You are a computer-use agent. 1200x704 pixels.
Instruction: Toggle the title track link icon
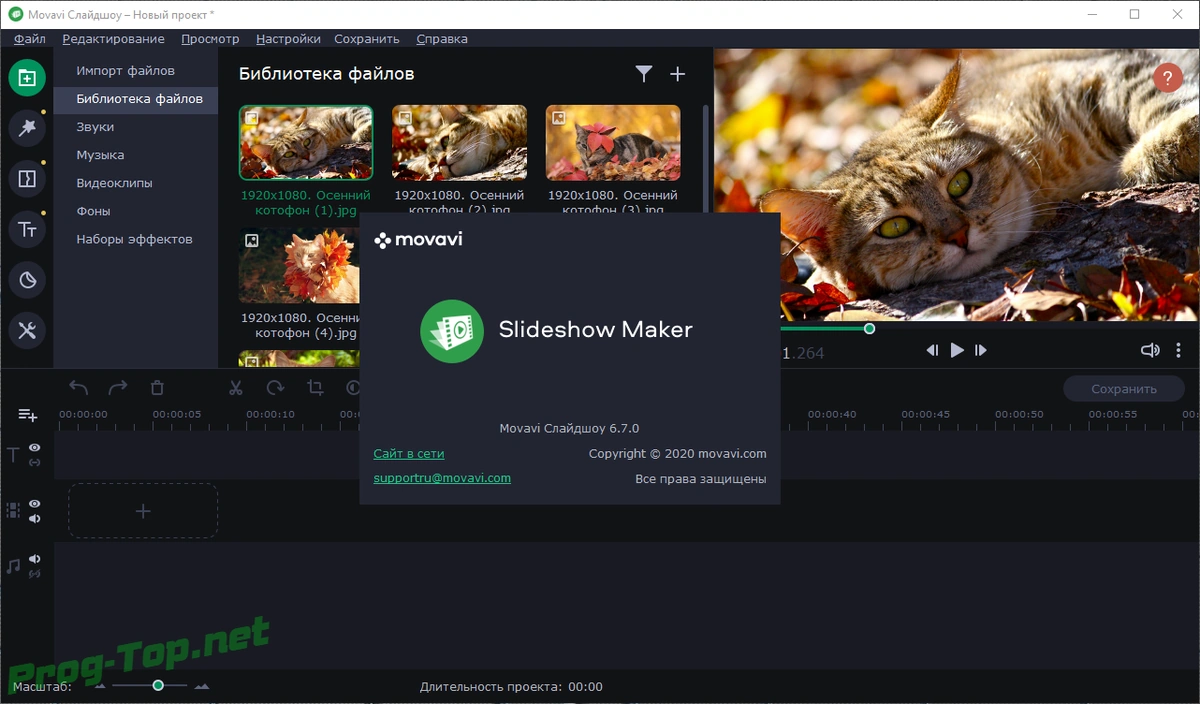pyautogui.click(x=35, y=462)
